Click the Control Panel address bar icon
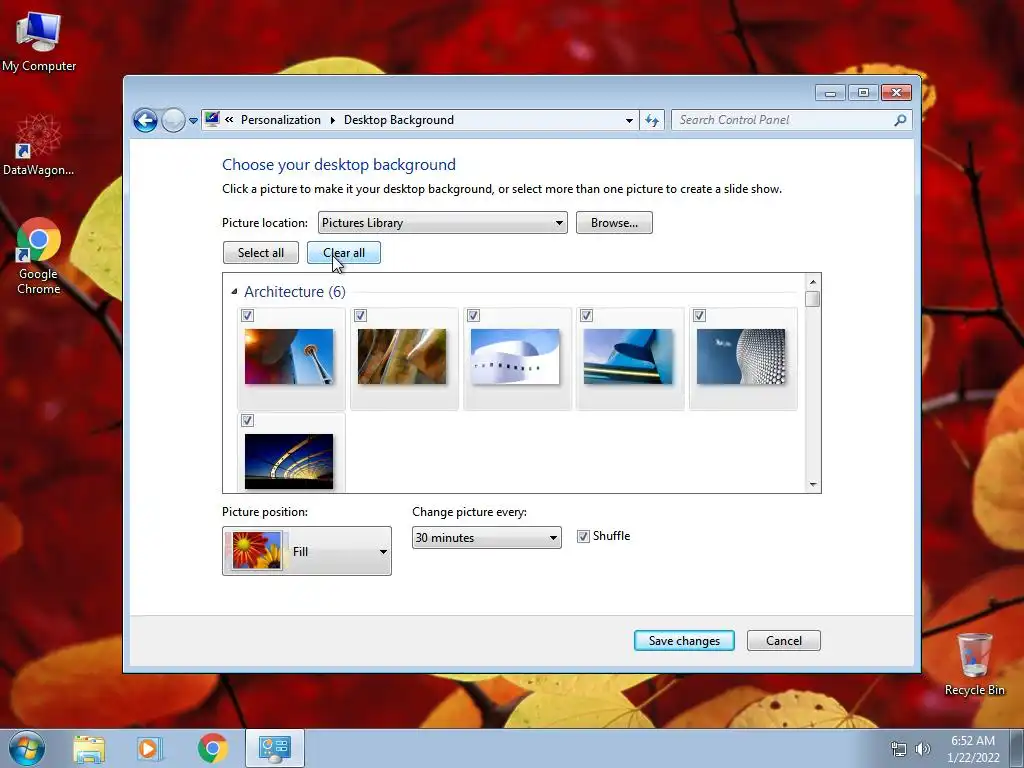The height and width of the screenshot is (768, 1024). coord(212,120)
